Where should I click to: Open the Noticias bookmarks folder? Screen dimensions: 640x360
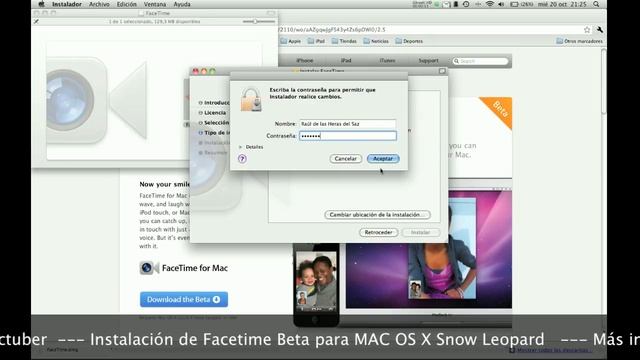point(376,41)
